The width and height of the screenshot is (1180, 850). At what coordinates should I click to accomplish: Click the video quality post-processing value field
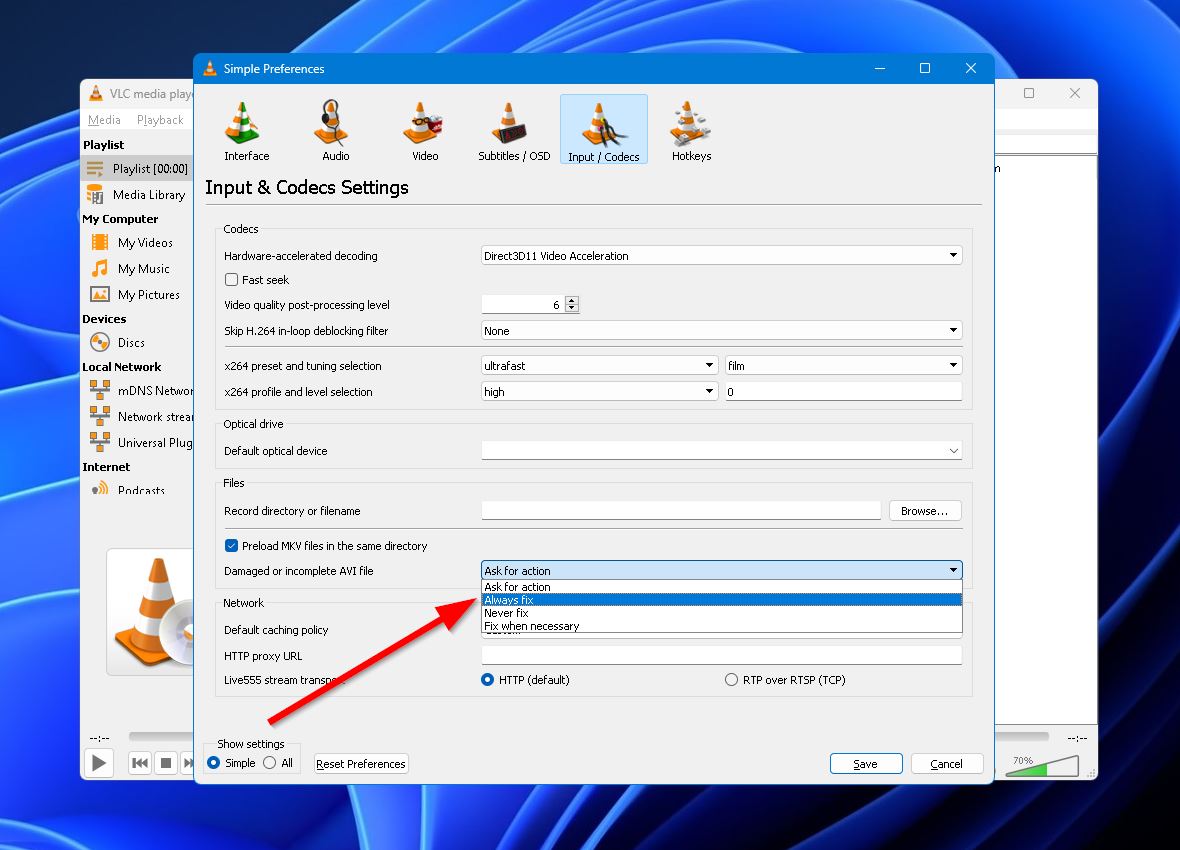(523, 305)
